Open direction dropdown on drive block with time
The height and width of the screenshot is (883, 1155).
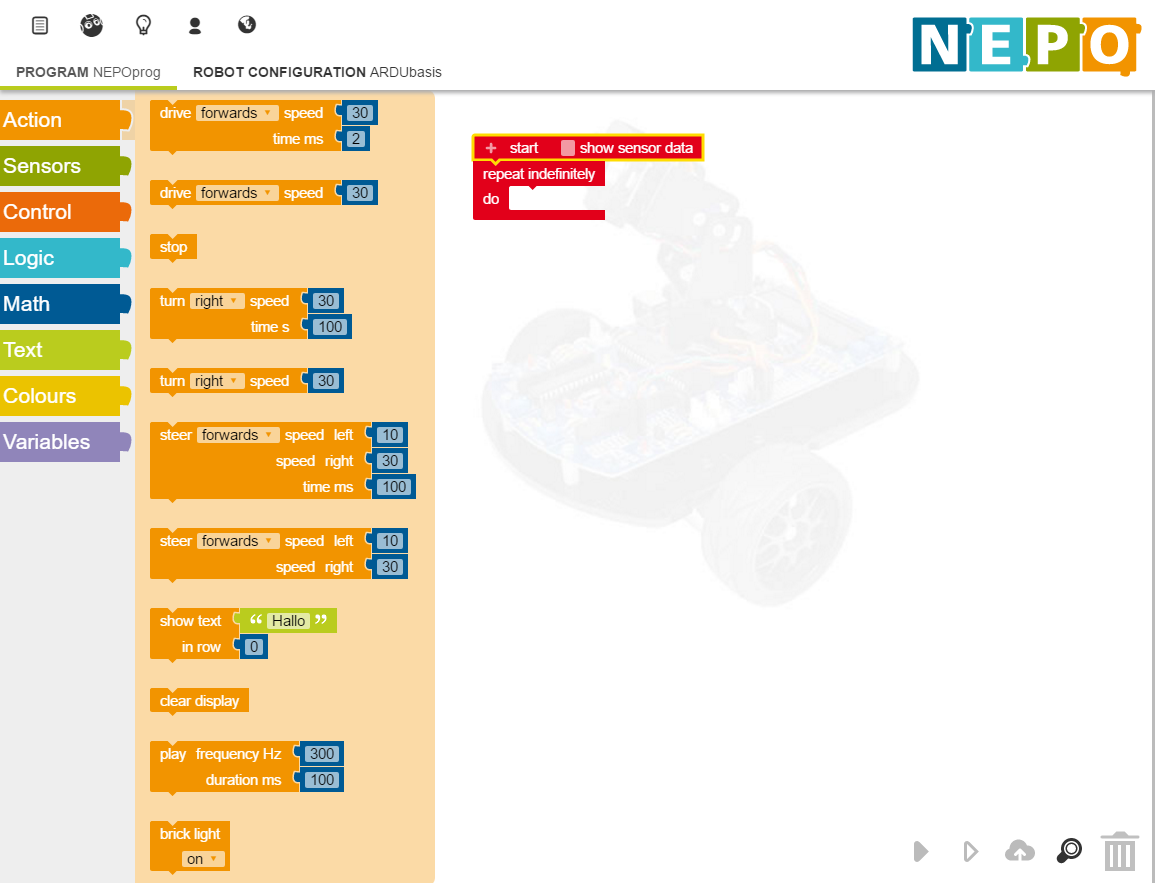point(237,113)
